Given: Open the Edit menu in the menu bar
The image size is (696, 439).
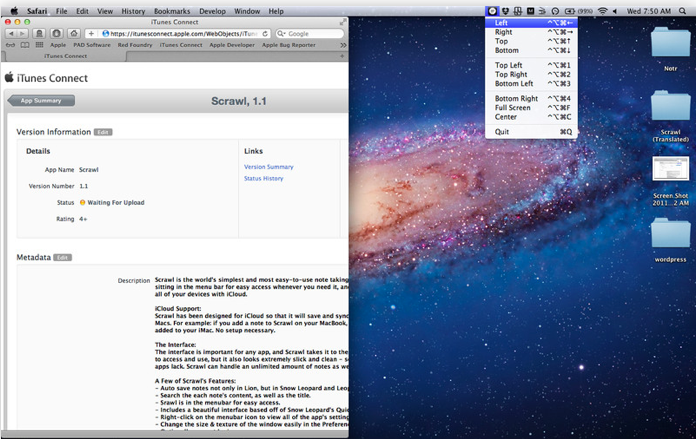Looking at the screenshot, I should [83, 11].
